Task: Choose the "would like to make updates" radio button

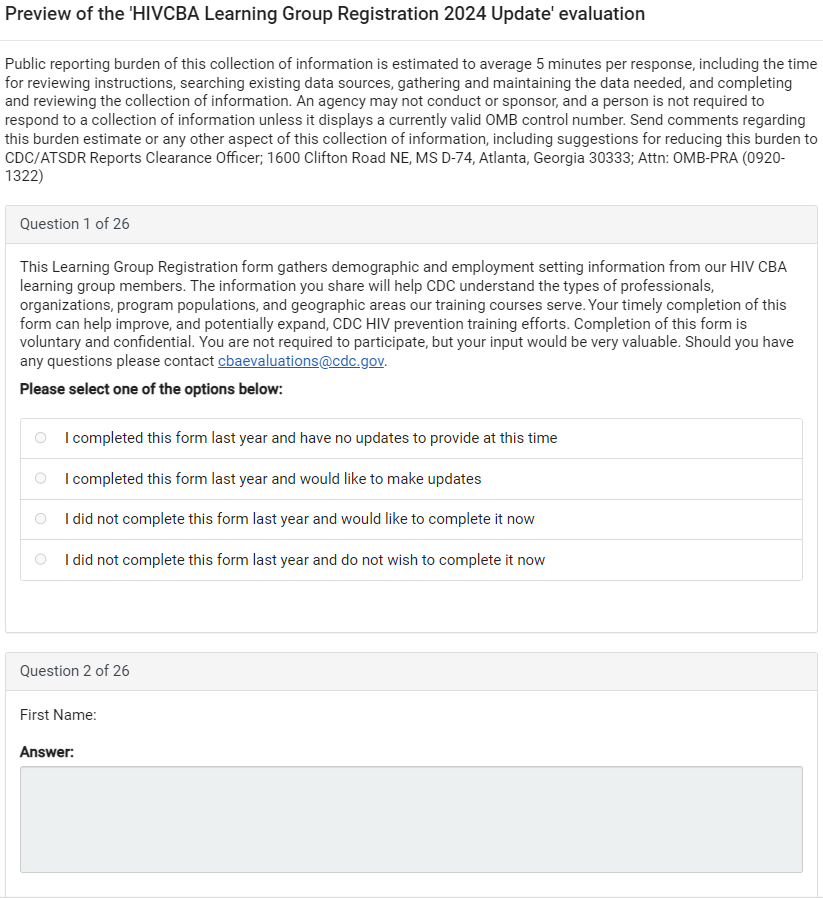Action: click(40, 479)
